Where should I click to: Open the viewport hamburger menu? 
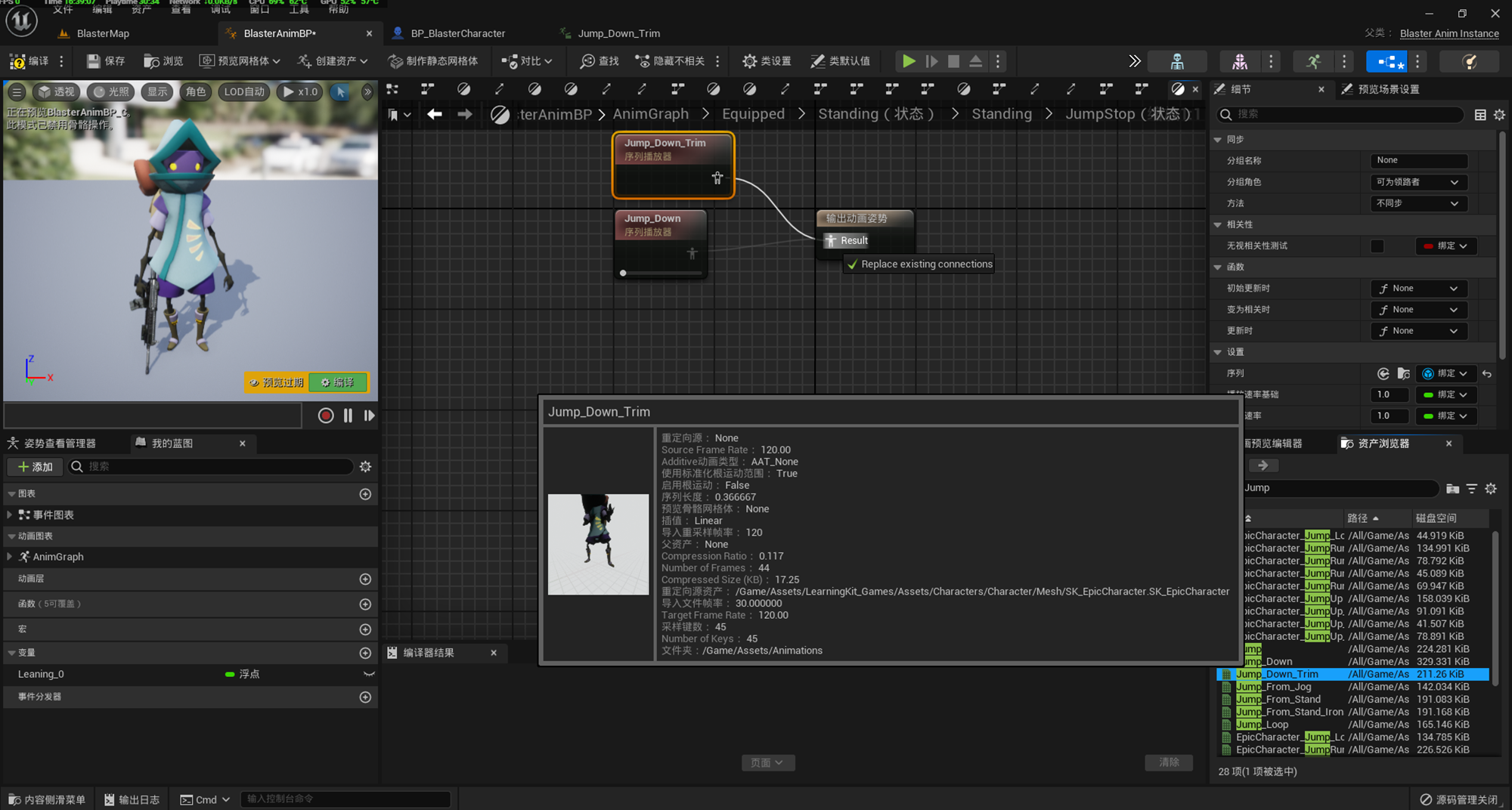coord(17,92)
